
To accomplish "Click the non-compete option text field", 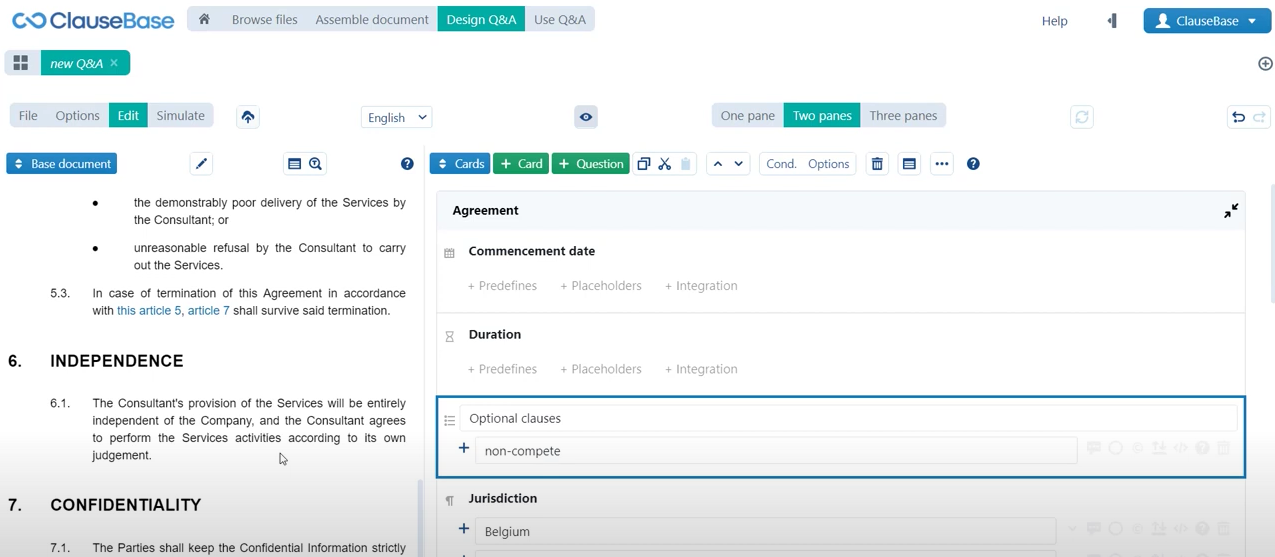I will pos(775,451).
